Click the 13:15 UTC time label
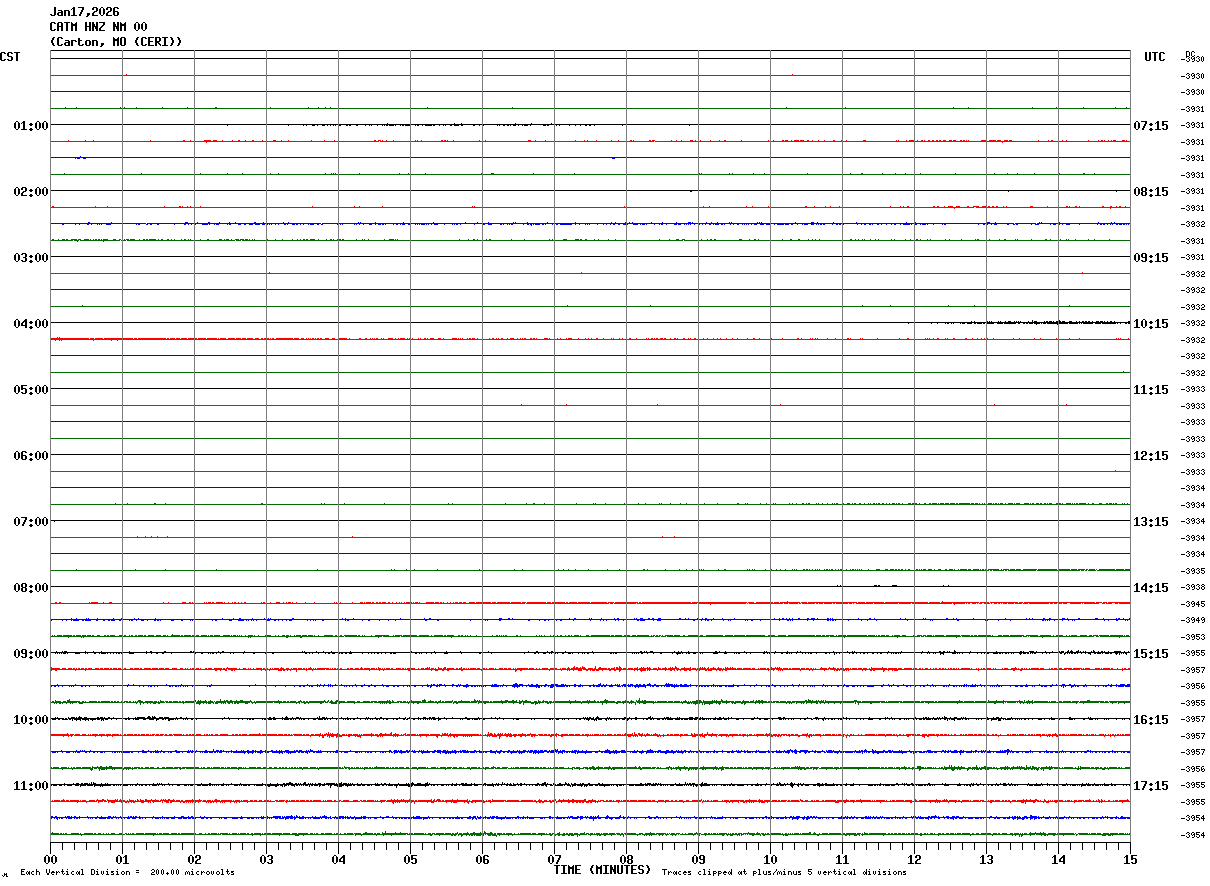1210x886 pixels. [1151, 522]
